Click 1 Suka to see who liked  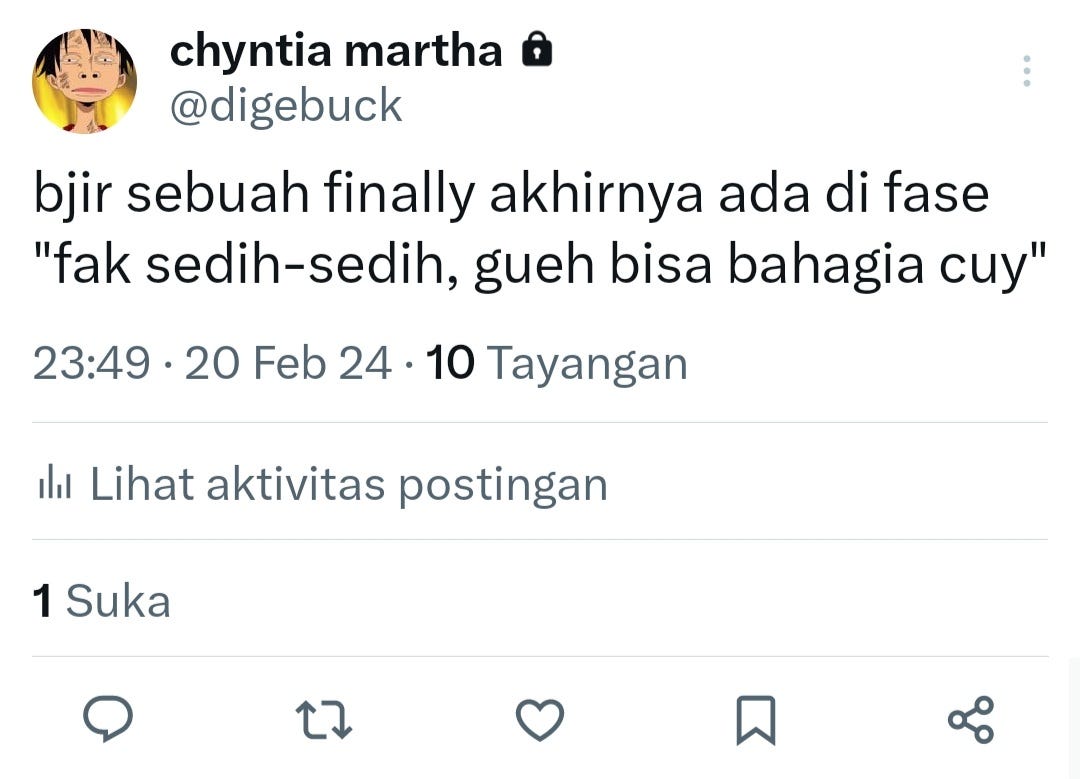100,600
